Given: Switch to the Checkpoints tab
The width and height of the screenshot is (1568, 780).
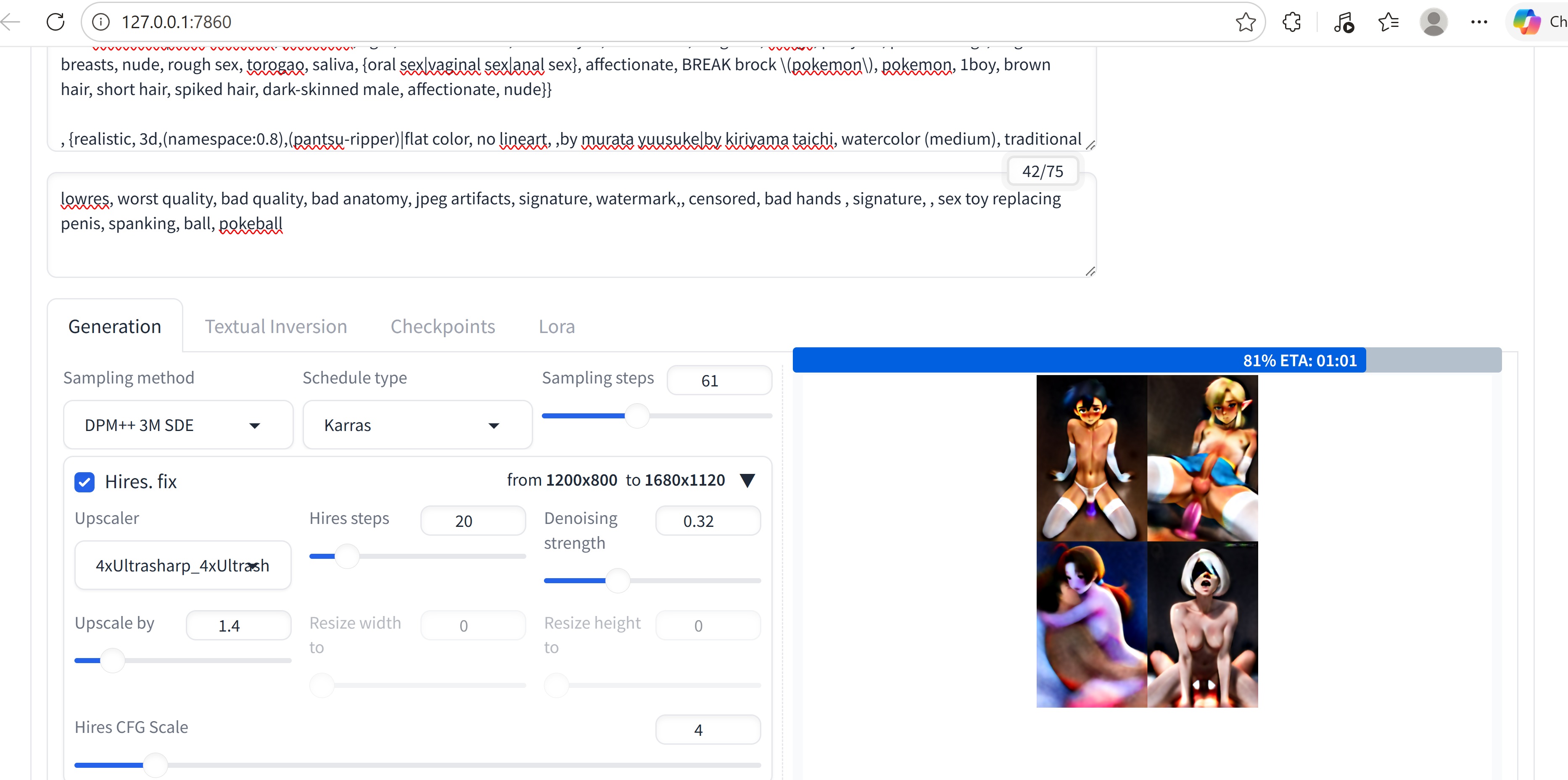Looking at the screenshot, I should pos(443,326).
